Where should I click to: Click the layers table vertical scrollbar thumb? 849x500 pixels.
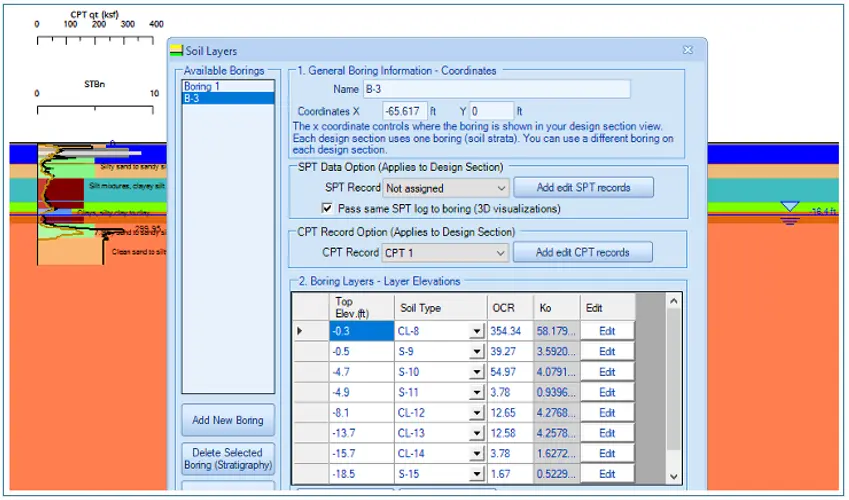[674, 379]
